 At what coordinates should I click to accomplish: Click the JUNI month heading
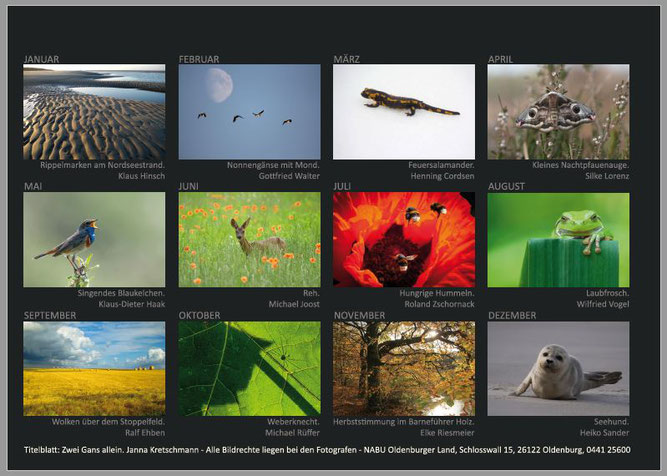[188, 186]
